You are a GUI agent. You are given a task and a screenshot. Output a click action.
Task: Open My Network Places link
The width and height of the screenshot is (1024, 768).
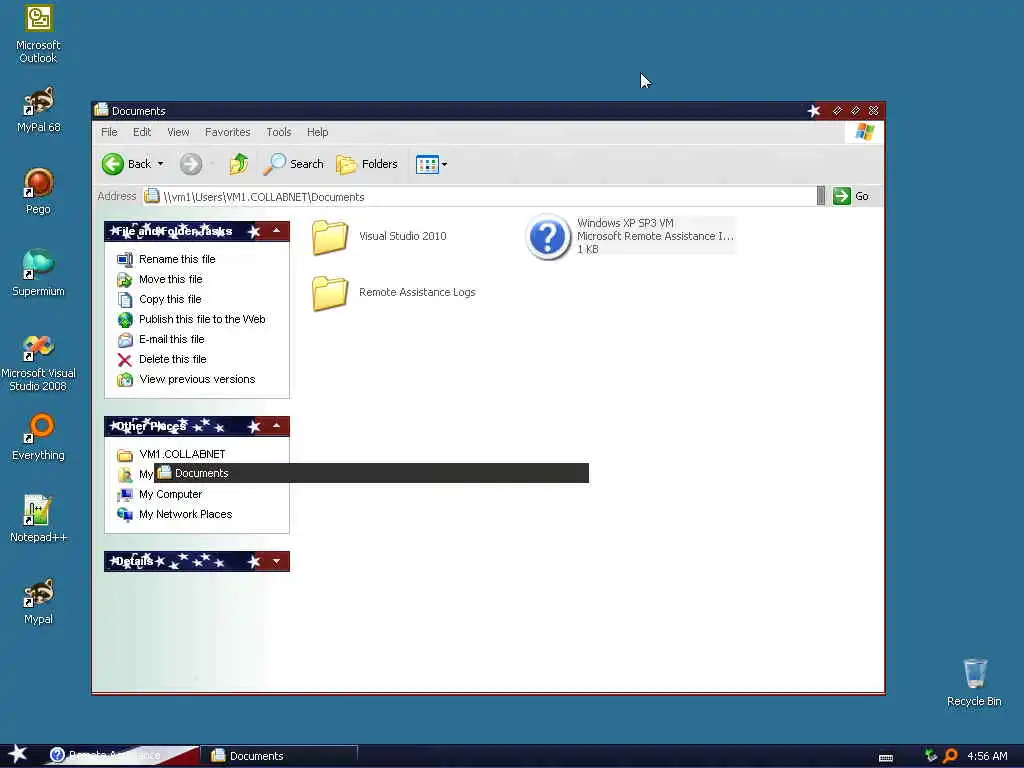(185, 515)
